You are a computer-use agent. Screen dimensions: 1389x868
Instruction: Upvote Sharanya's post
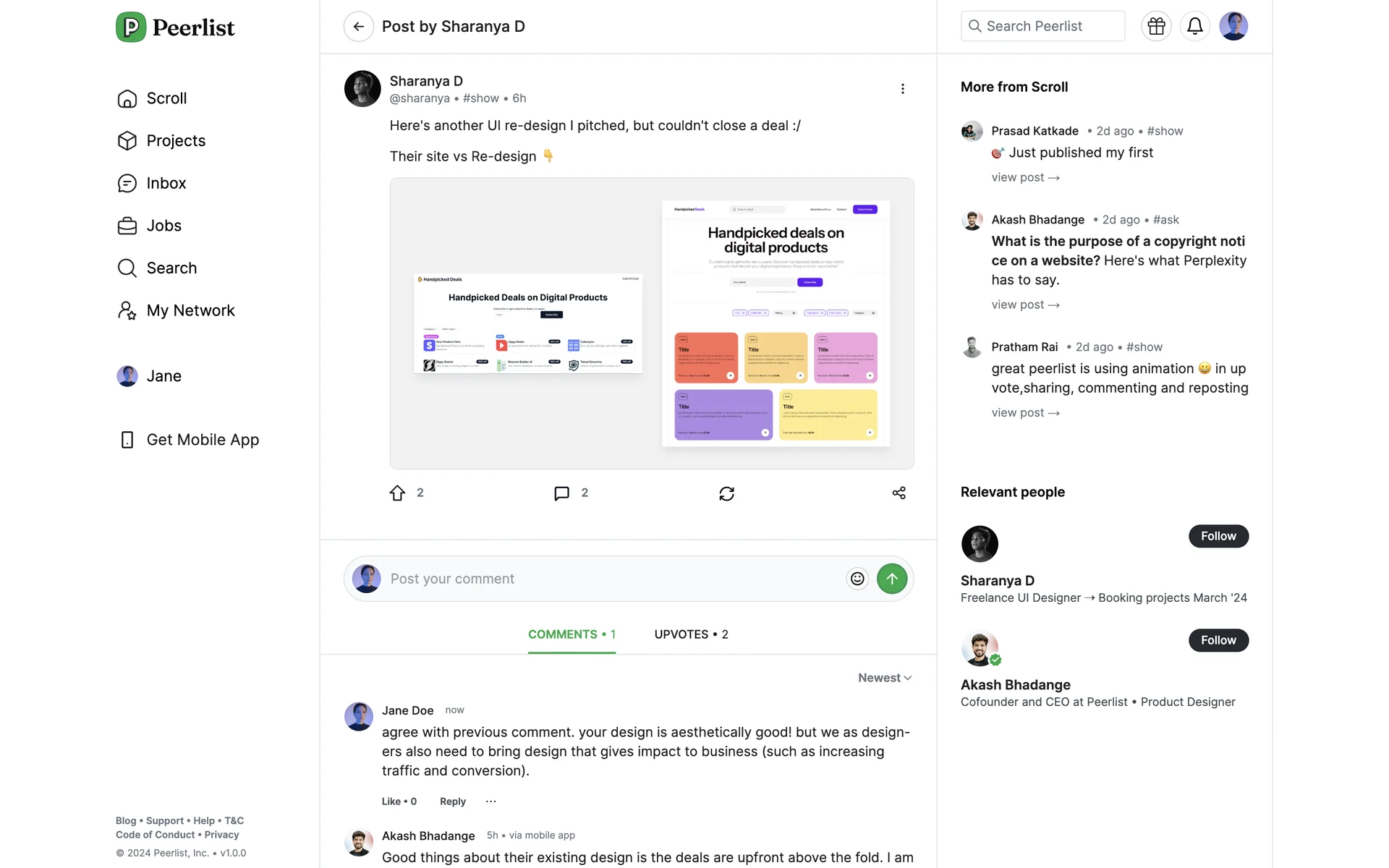click(x=397, y=493)
